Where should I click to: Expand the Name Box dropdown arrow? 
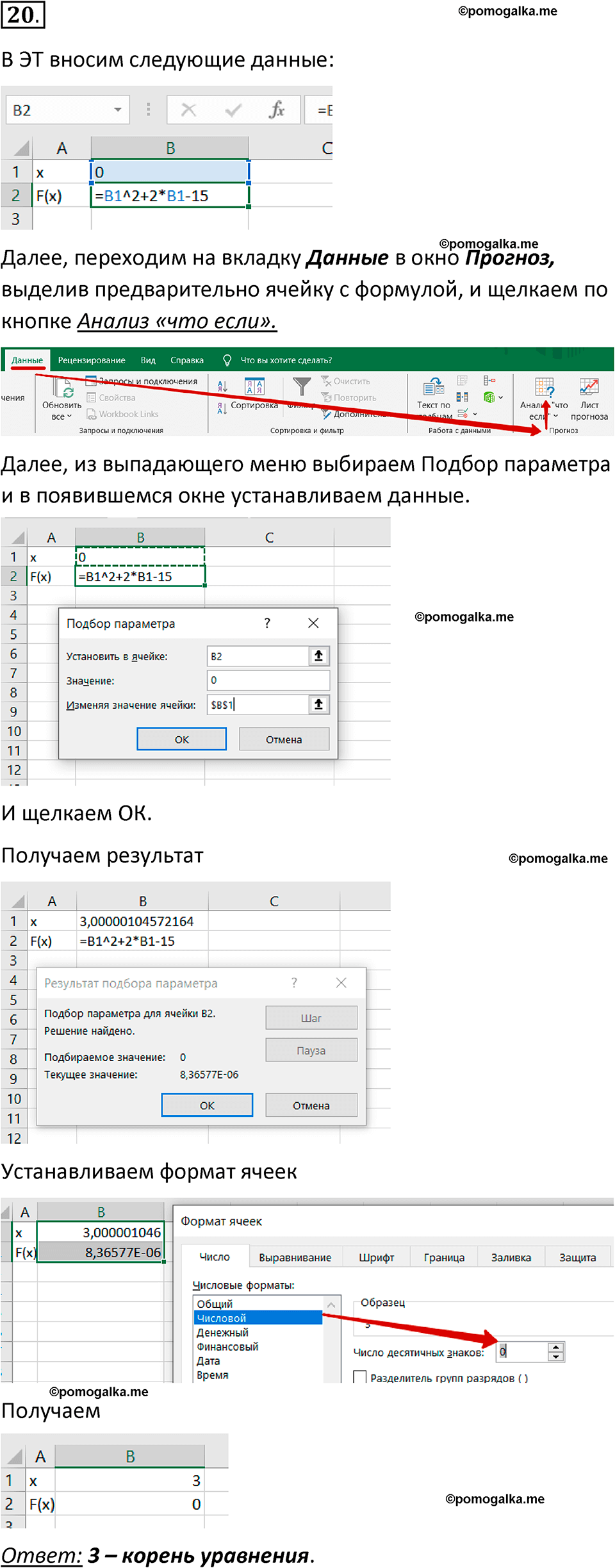[118, 110]
